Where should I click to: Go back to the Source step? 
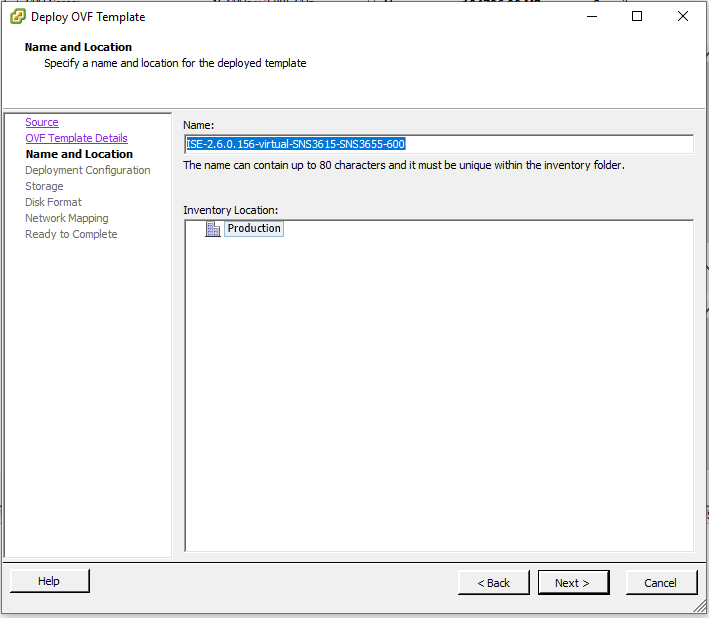(42, 122)
